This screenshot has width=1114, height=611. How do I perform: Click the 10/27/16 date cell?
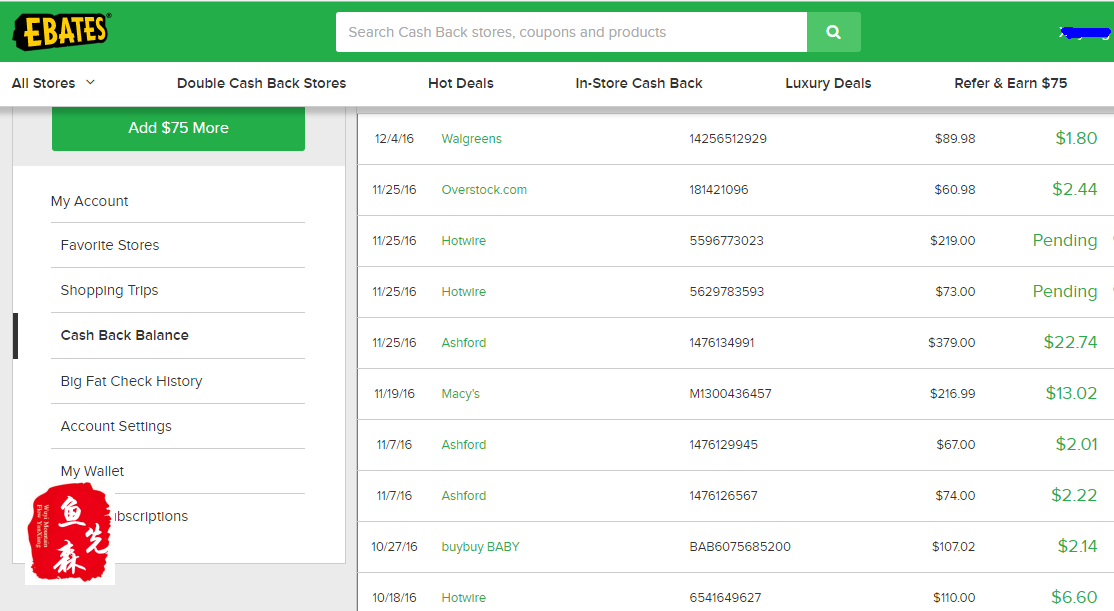point(394,547)
